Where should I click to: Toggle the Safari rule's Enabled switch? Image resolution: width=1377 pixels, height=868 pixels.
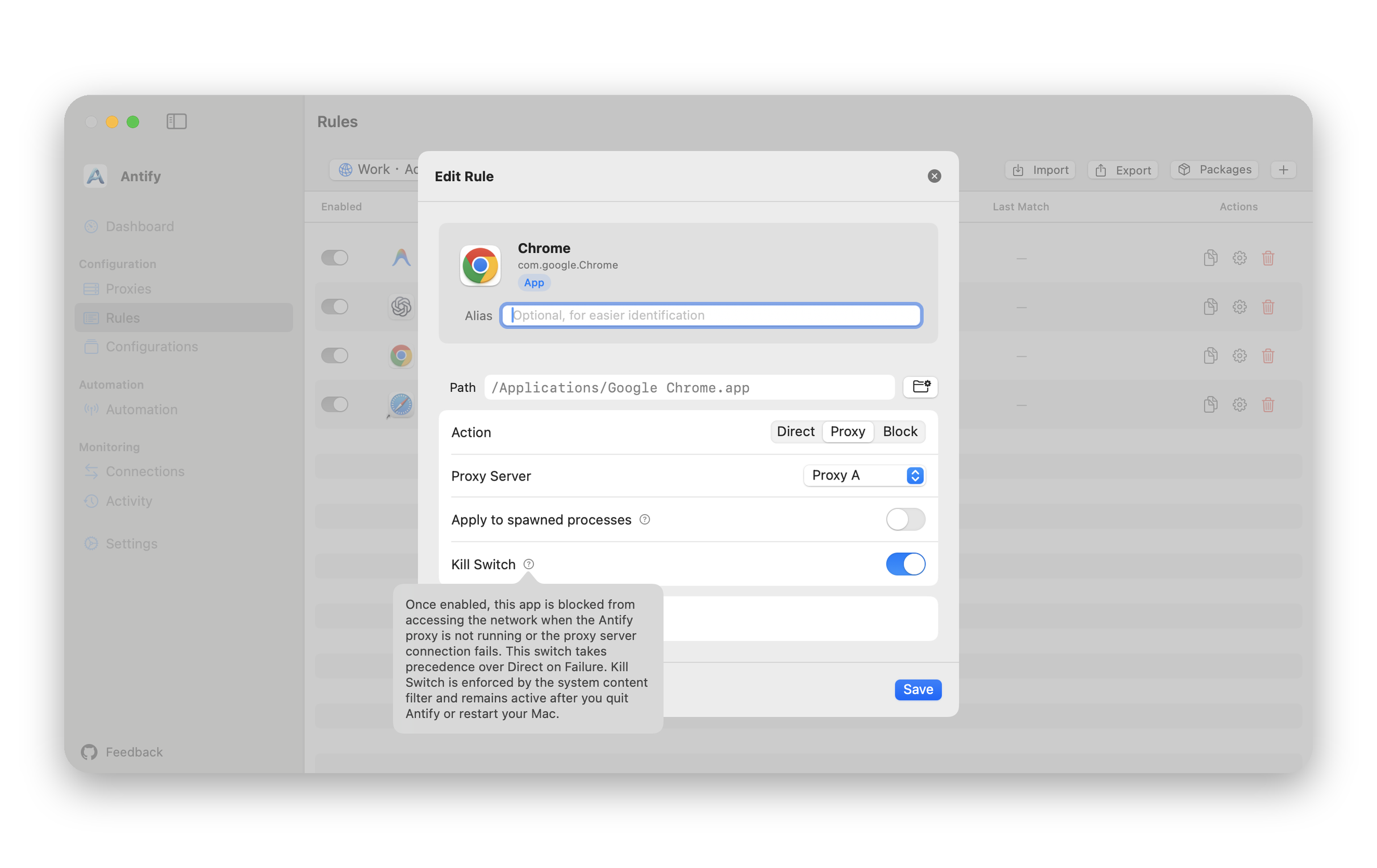tap(334, 404)
